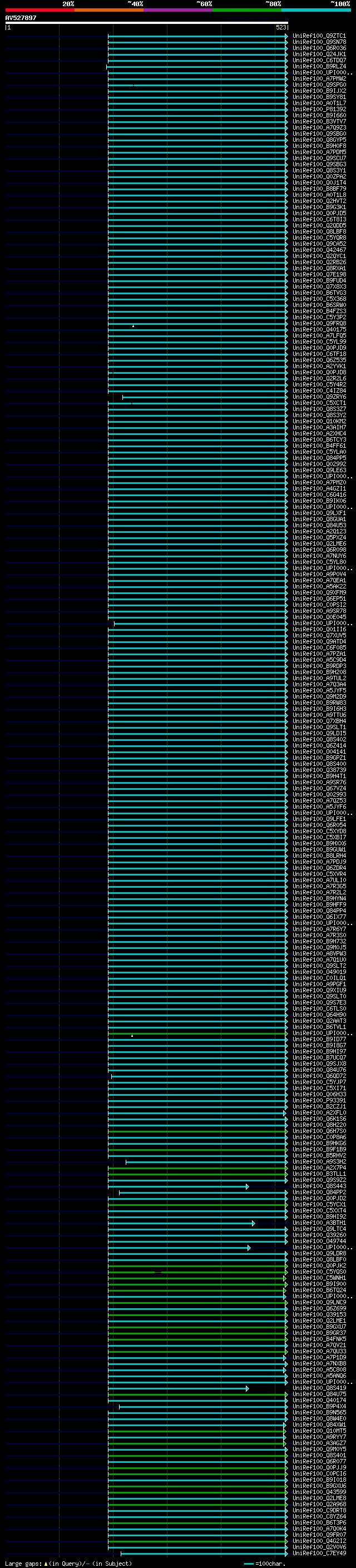Select label UniRef100_Q0J1T4
The image size is (356, 1568).
pos(319,182)
